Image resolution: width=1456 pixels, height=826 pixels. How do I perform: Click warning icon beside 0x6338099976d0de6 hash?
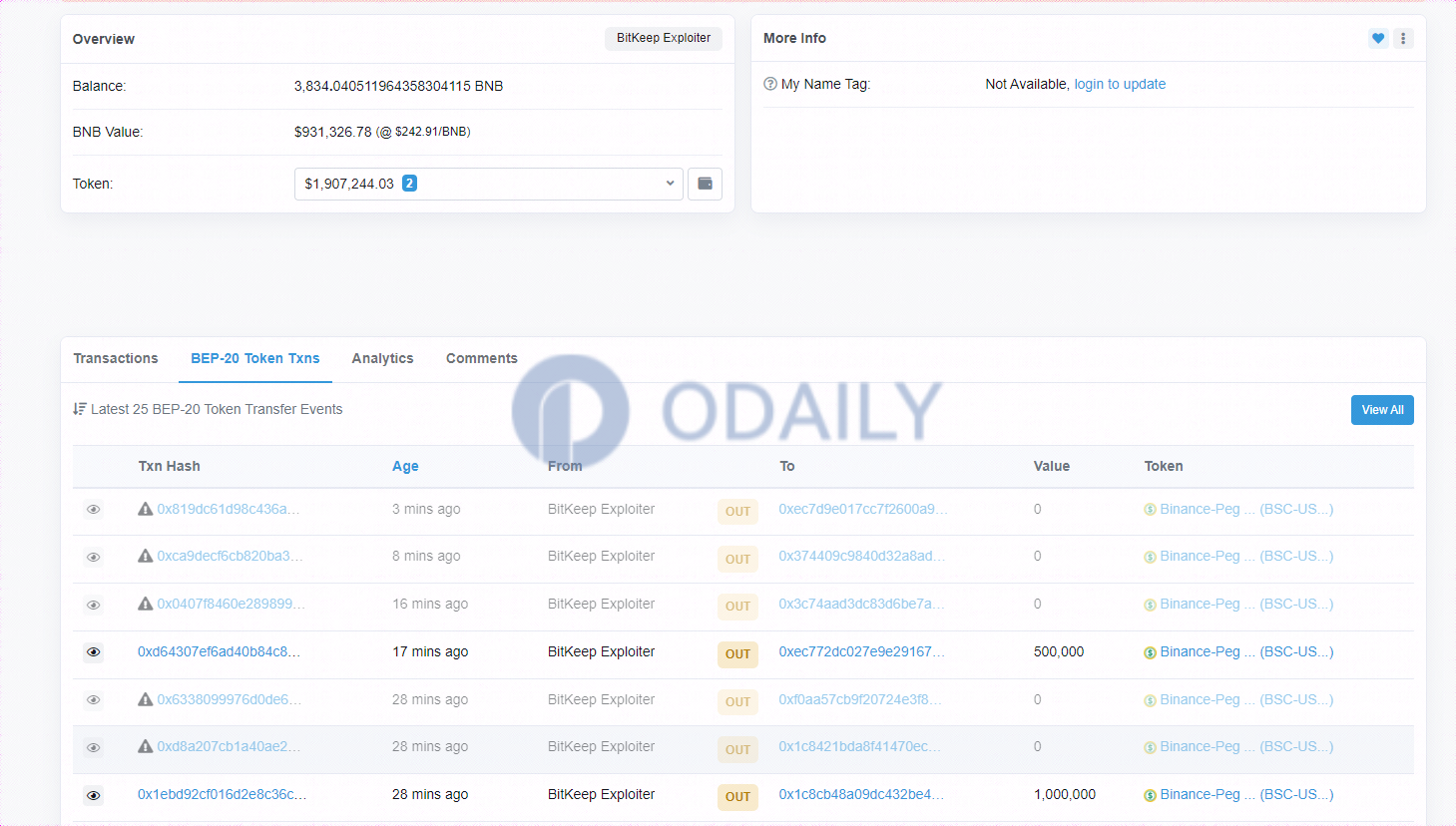pos(146,699)
